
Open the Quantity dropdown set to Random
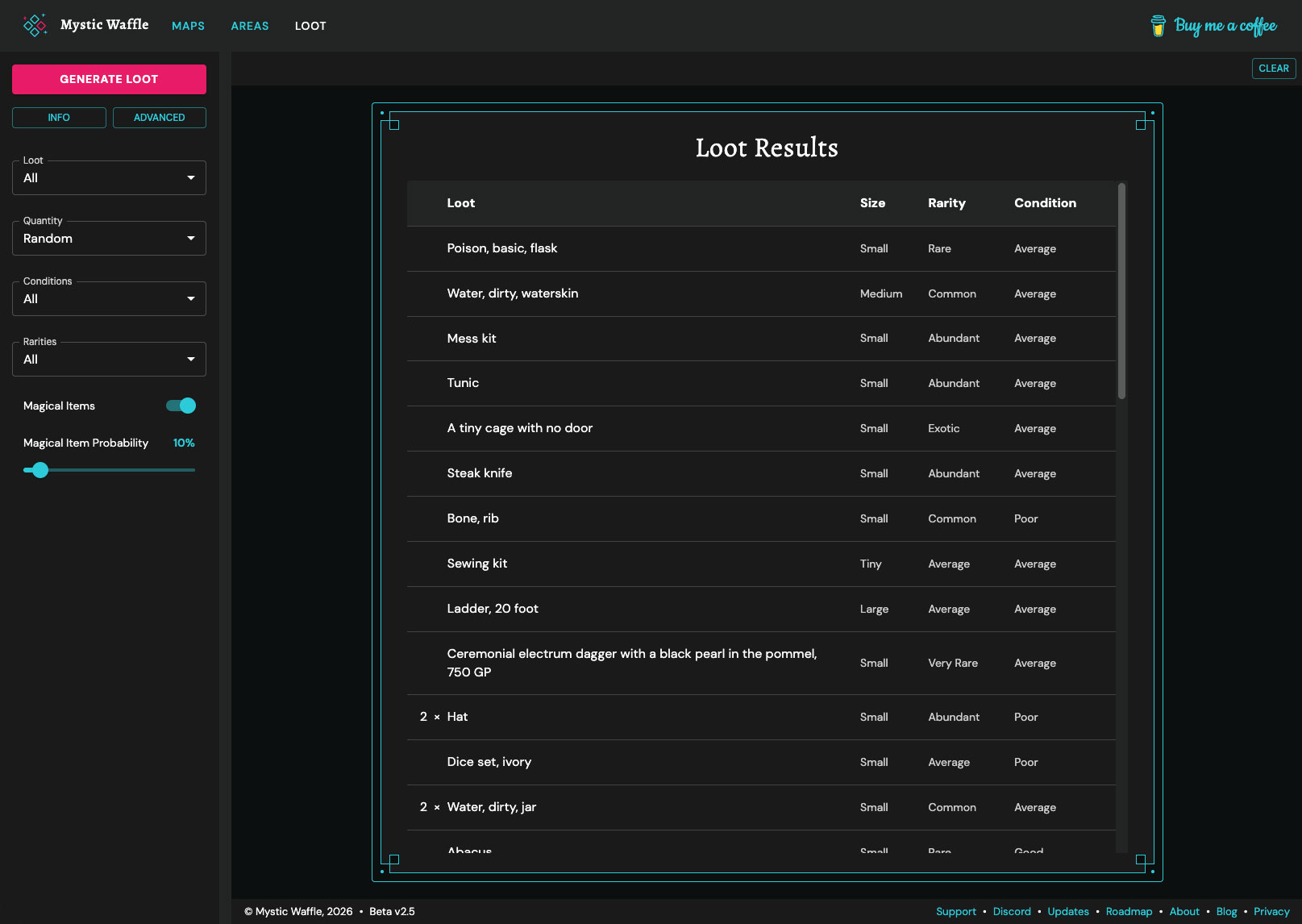click(109, 238)
